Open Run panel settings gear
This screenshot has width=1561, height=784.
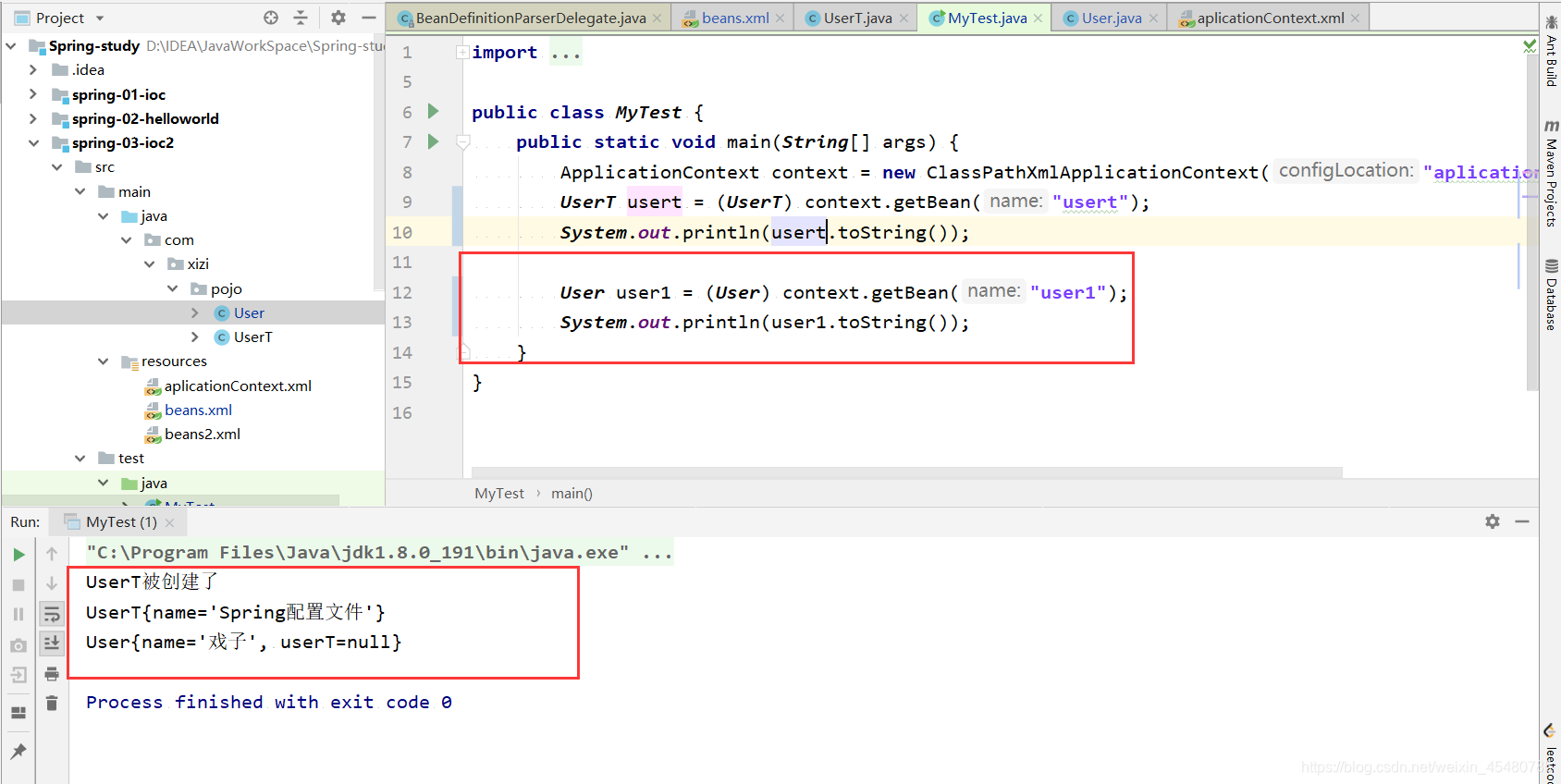pyautogui.click(x=1493, y=521)
